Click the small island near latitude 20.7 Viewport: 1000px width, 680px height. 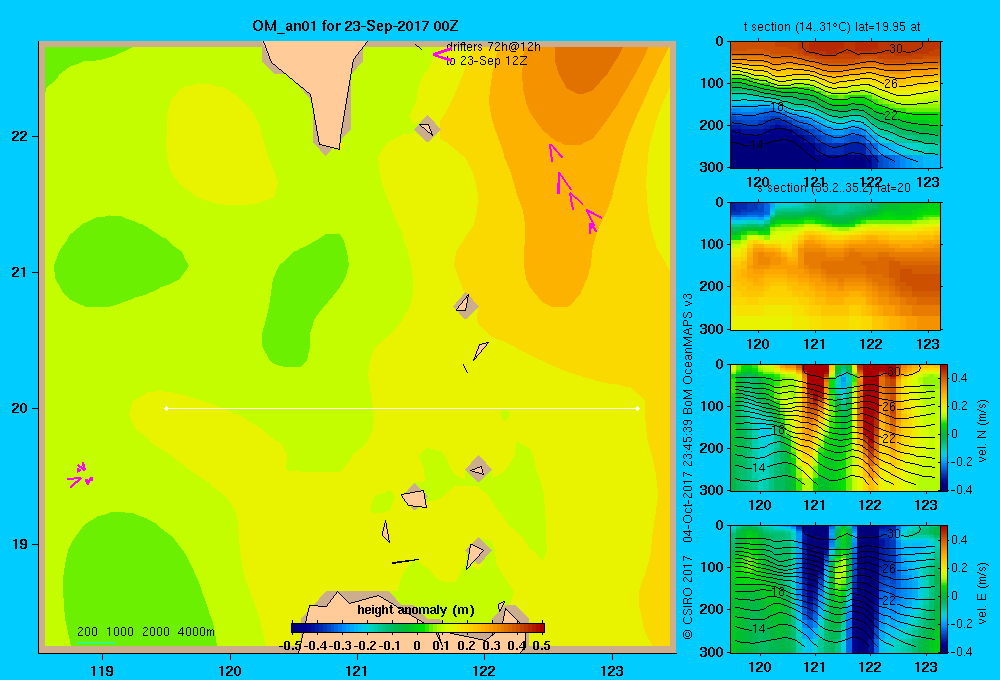[466, 306]
